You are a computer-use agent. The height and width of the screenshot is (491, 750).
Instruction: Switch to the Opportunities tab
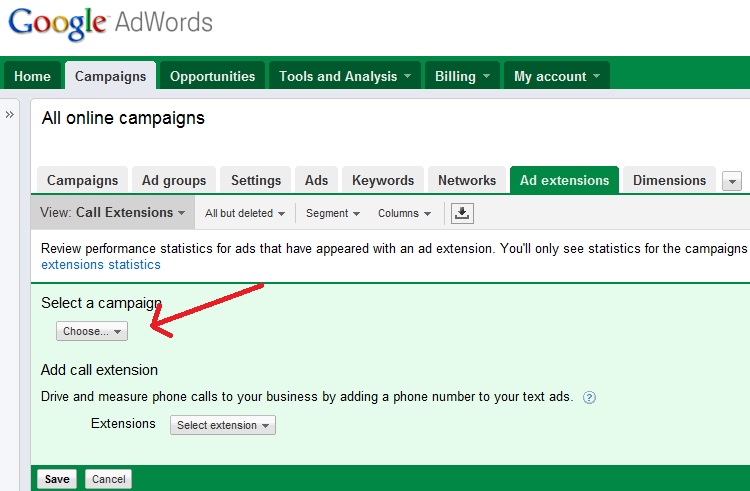(x=212, y=76)
